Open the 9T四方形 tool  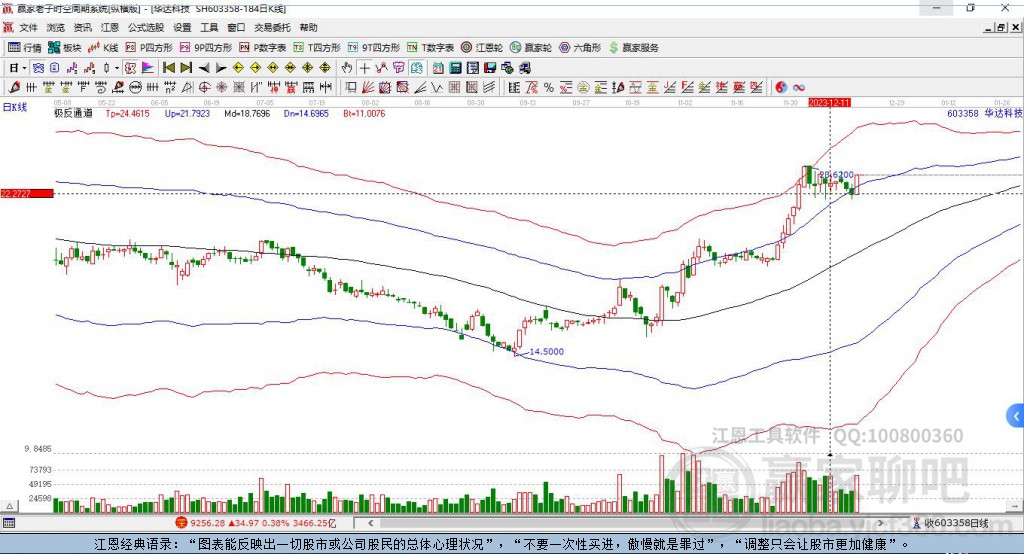pos(374,48)
